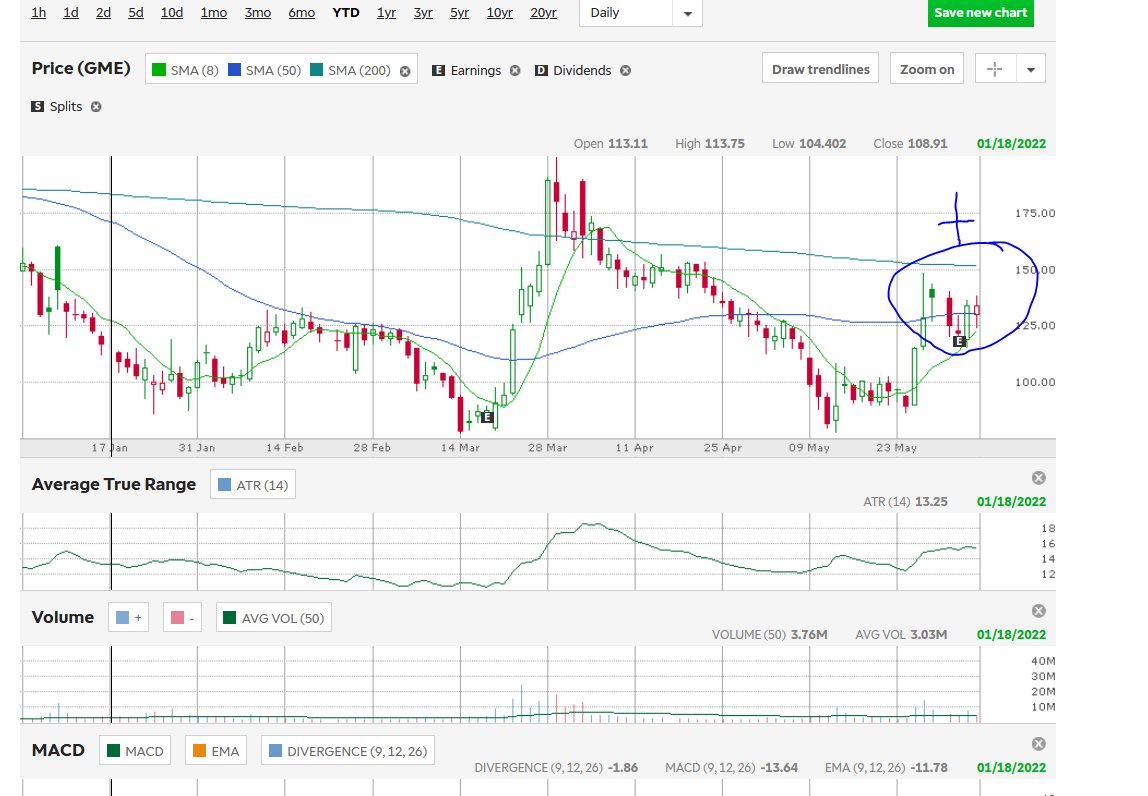The height and width of the screenshot is (796, 1148).
Task: Click Save new chart button
Action: pos(980,12)
